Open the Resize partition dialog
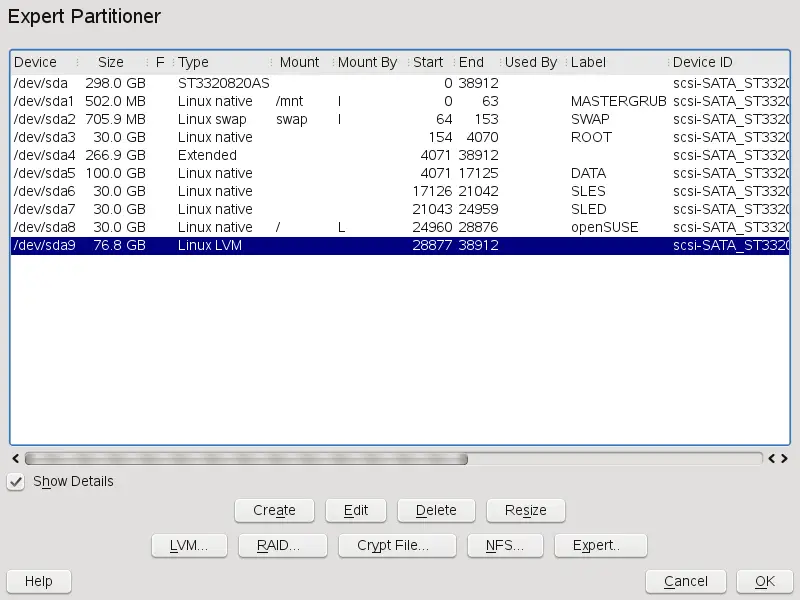The width and height of the screenshot is (800, 600). [x=526, y=510]
